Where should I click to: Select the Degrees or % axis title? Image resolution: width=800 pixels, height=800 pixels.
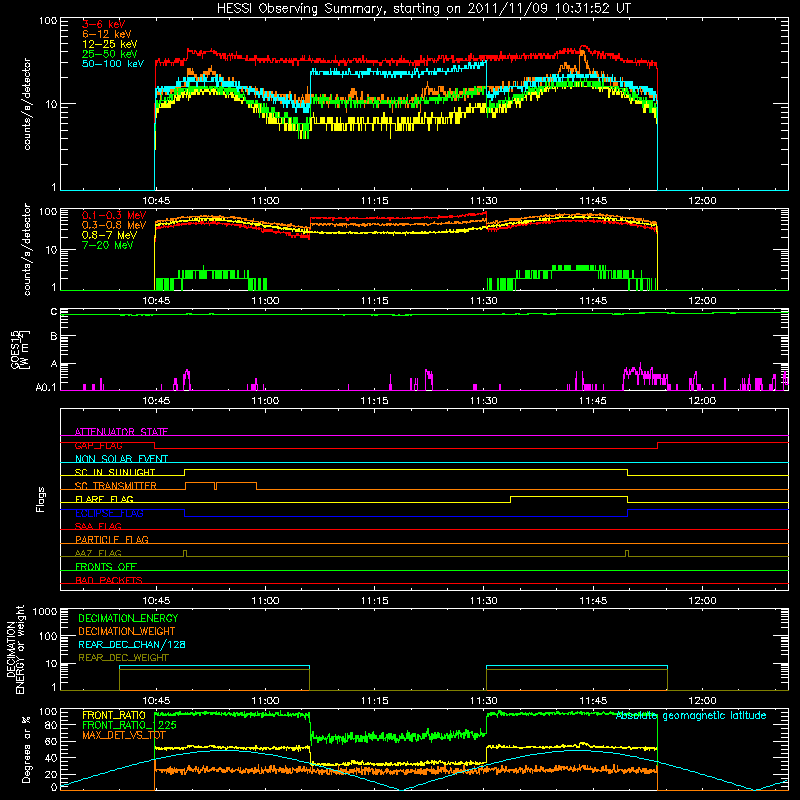26,750
